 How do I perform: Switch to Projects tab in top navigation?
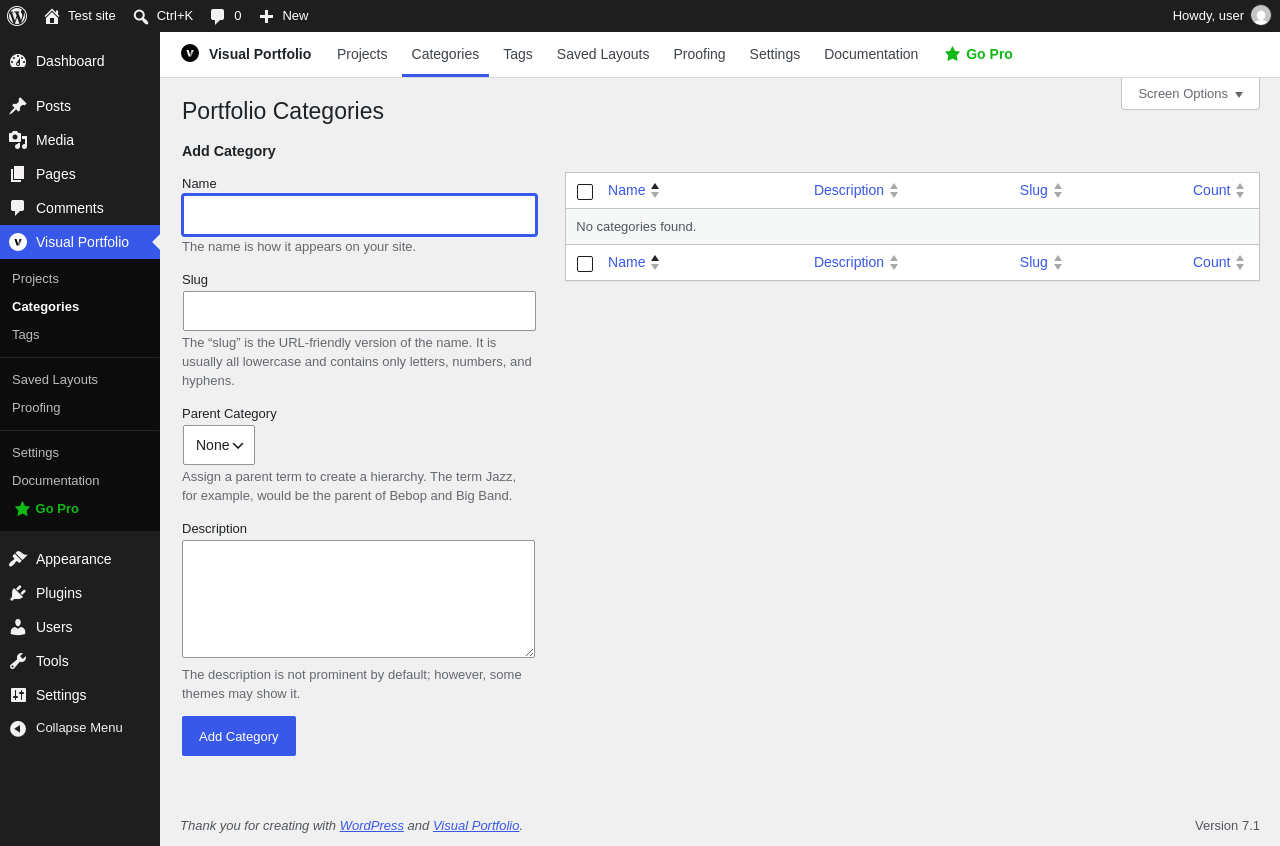tap(362, 54)
